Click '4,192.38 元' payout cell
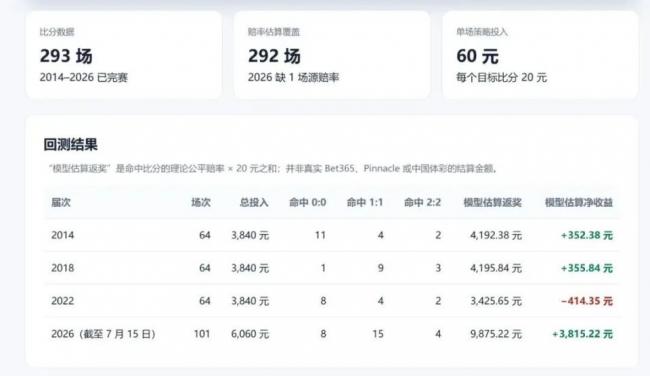The image size is (650, 376). pyautogui.click(x=496, y=235)
